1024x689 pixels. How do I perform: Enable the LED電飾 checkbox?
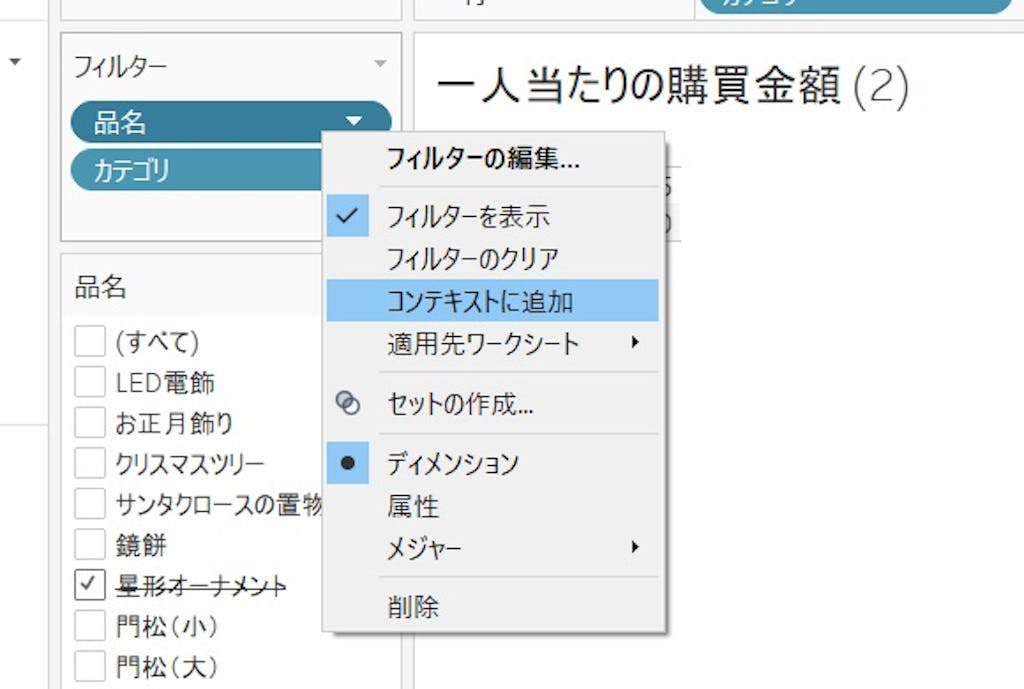coord(90,382)
